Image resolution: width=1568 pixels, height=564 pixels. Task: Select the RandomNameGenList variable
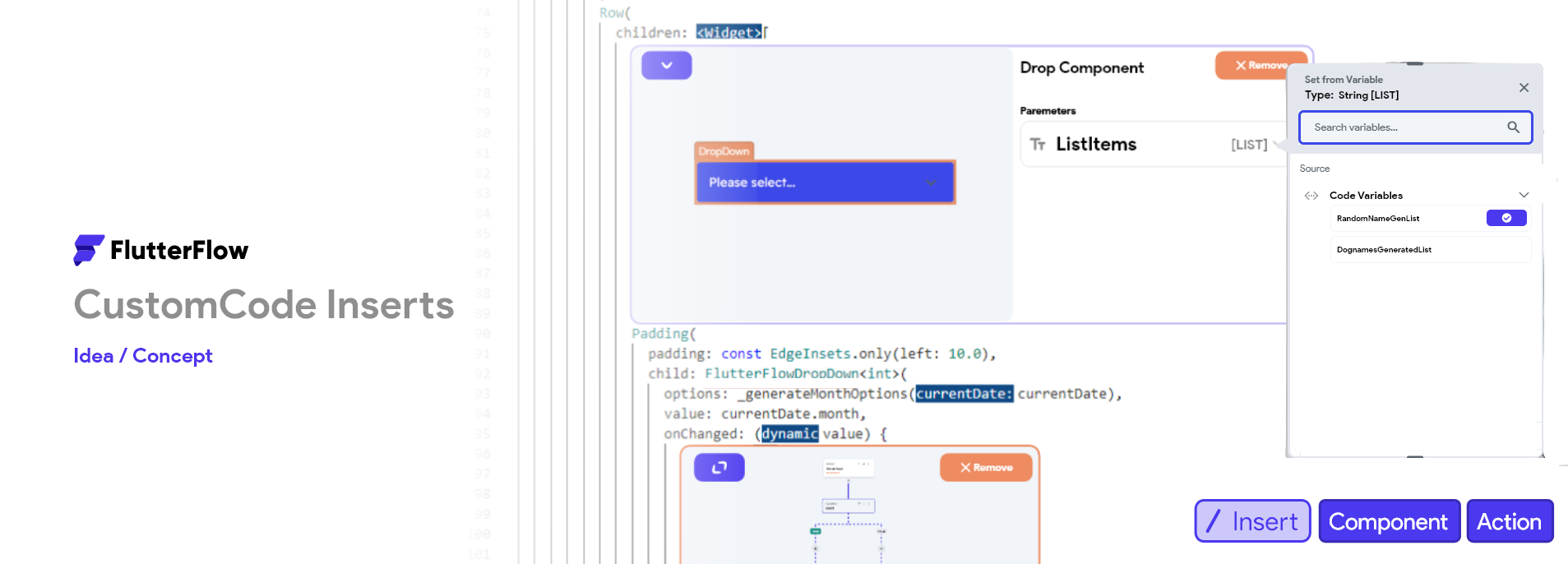[x=1430, y=219]
